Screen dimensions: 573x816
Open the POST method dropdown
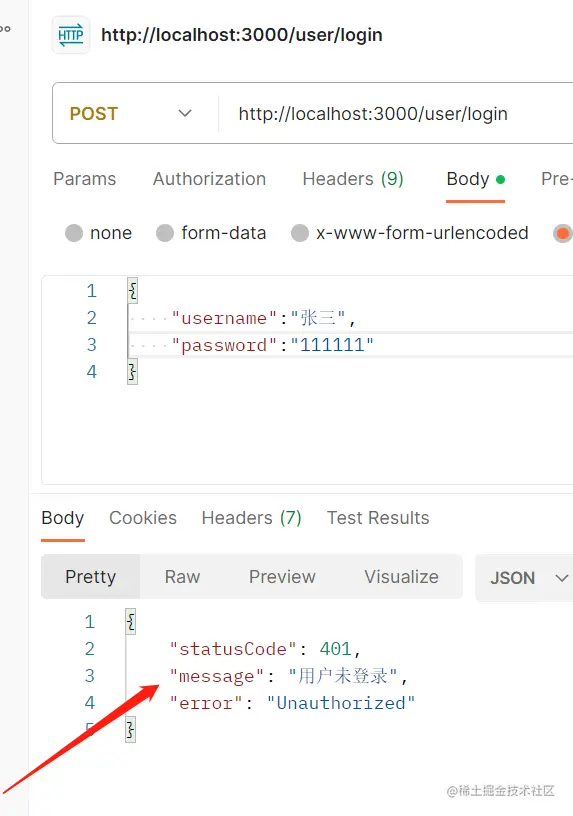(131, 113)
